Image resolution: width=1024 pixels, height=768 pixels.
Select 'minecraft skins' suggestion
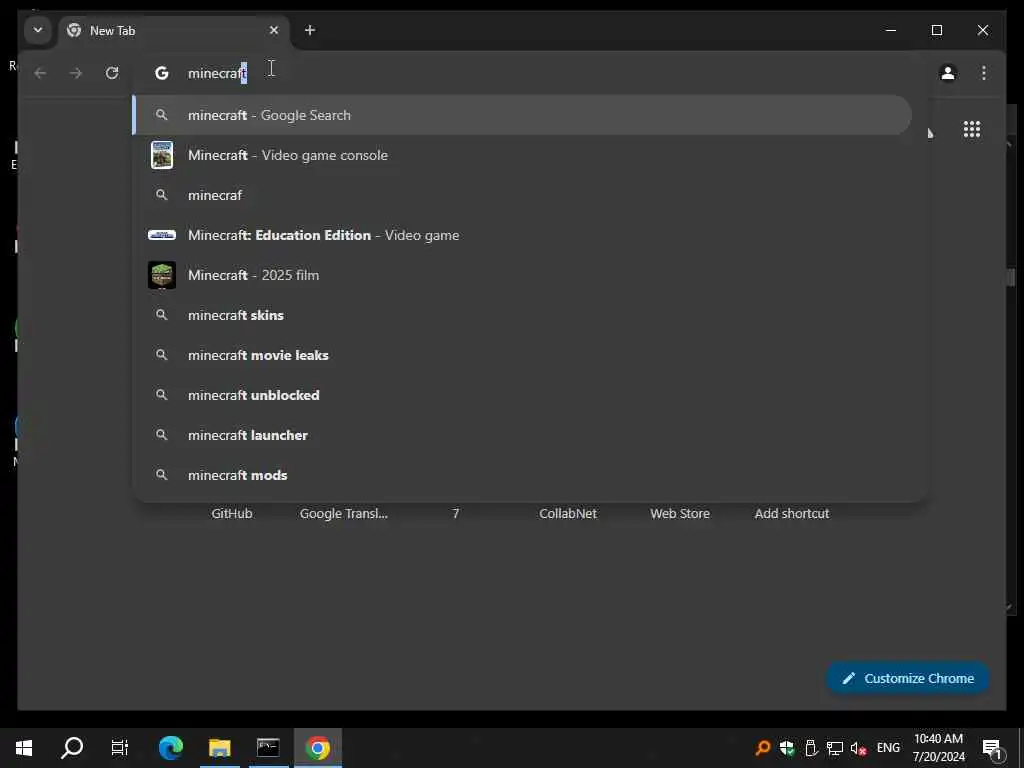522,315
